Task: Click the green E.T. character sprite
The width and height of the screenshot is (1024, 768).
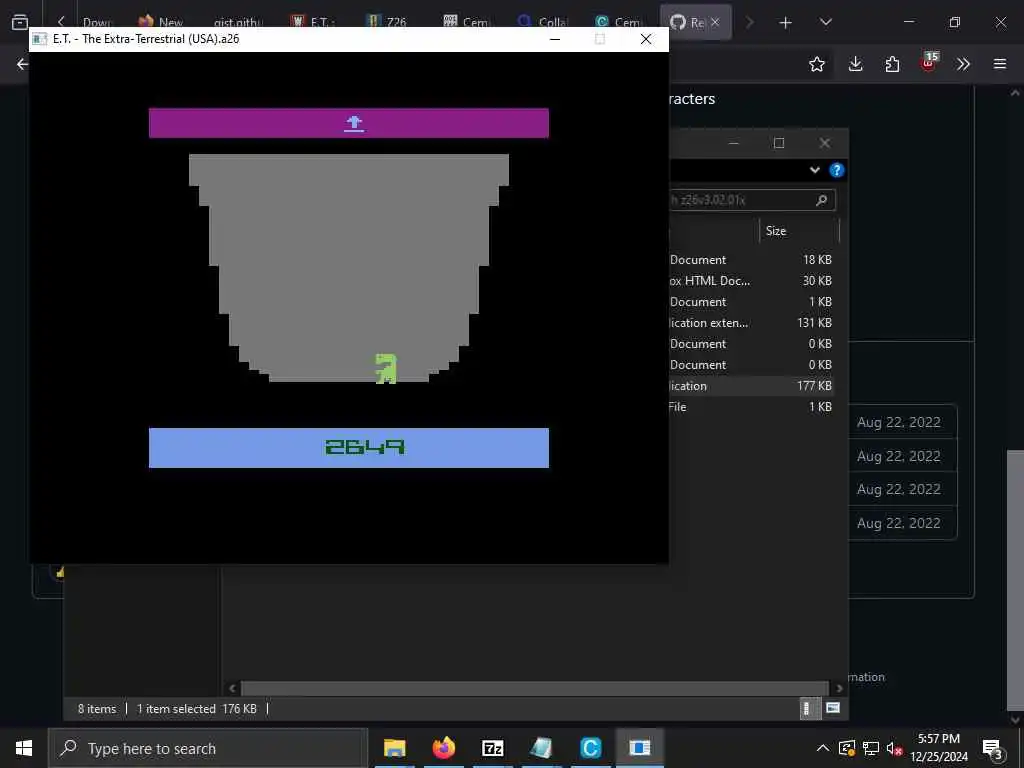Action: (385, 368)
